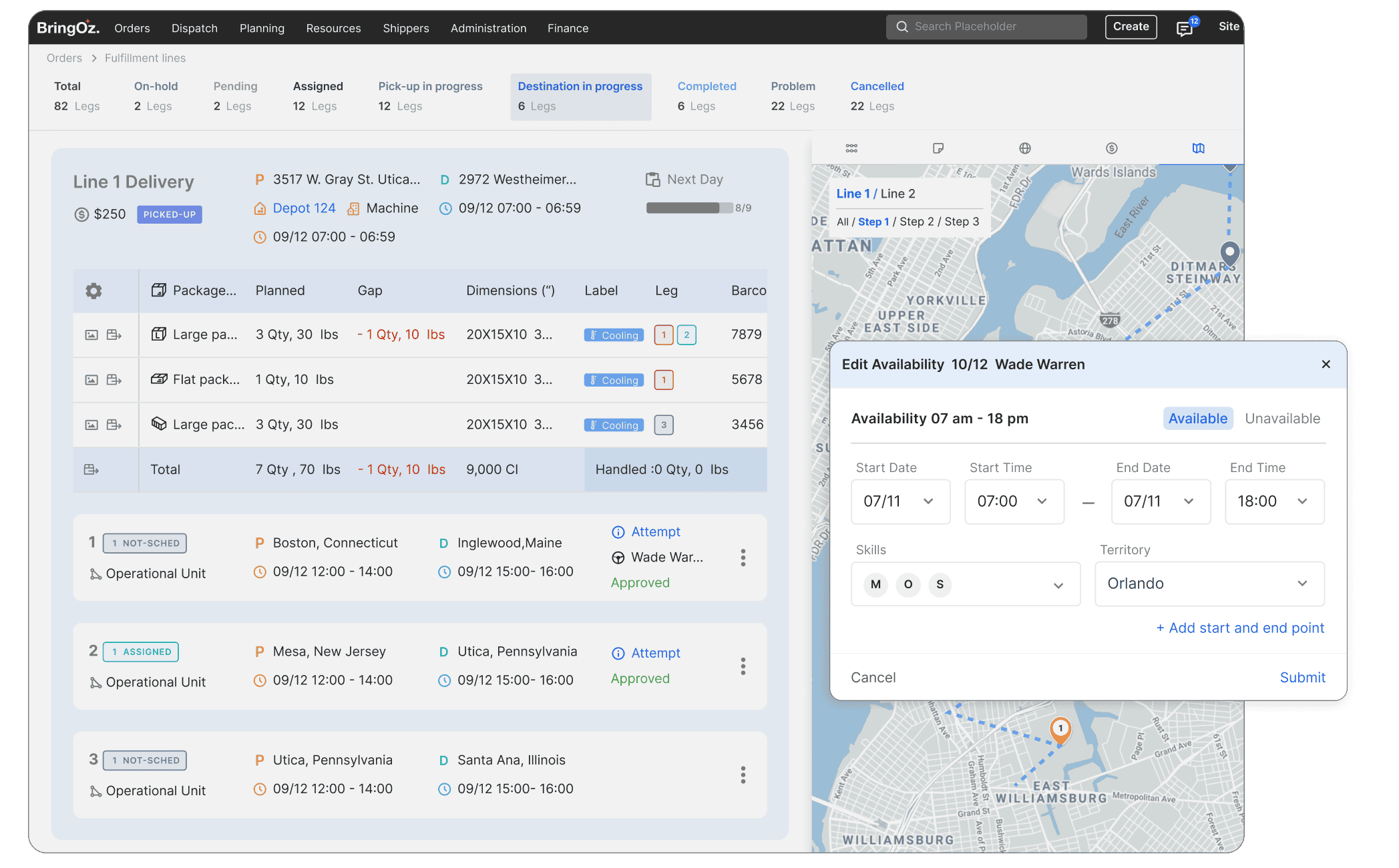Click the Search Placeholder field
Image resolution: width=1399 pixels, height=868 pixels.
986,27
